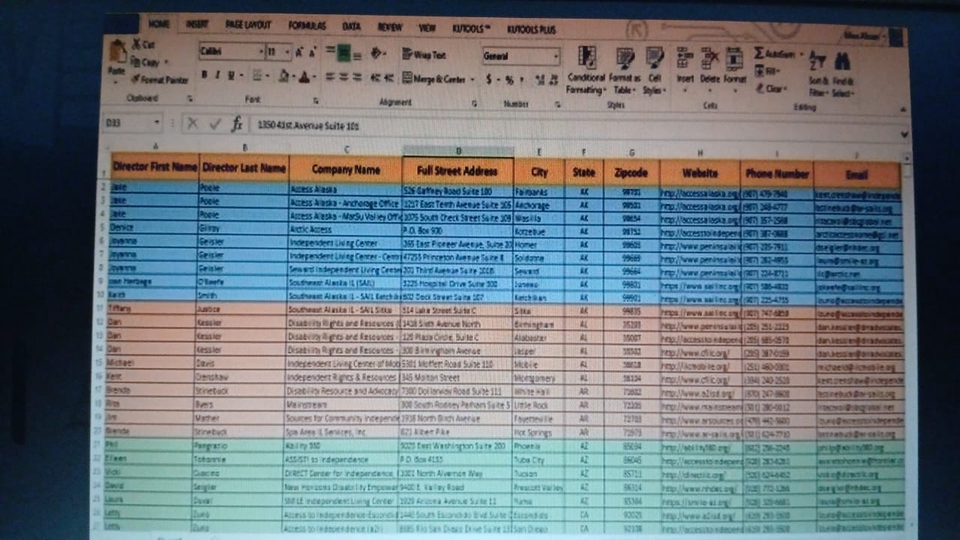This screenshot has height=540, width=960.
Task: Click Increase Decimal icon
Action: (x=539, y=80)
